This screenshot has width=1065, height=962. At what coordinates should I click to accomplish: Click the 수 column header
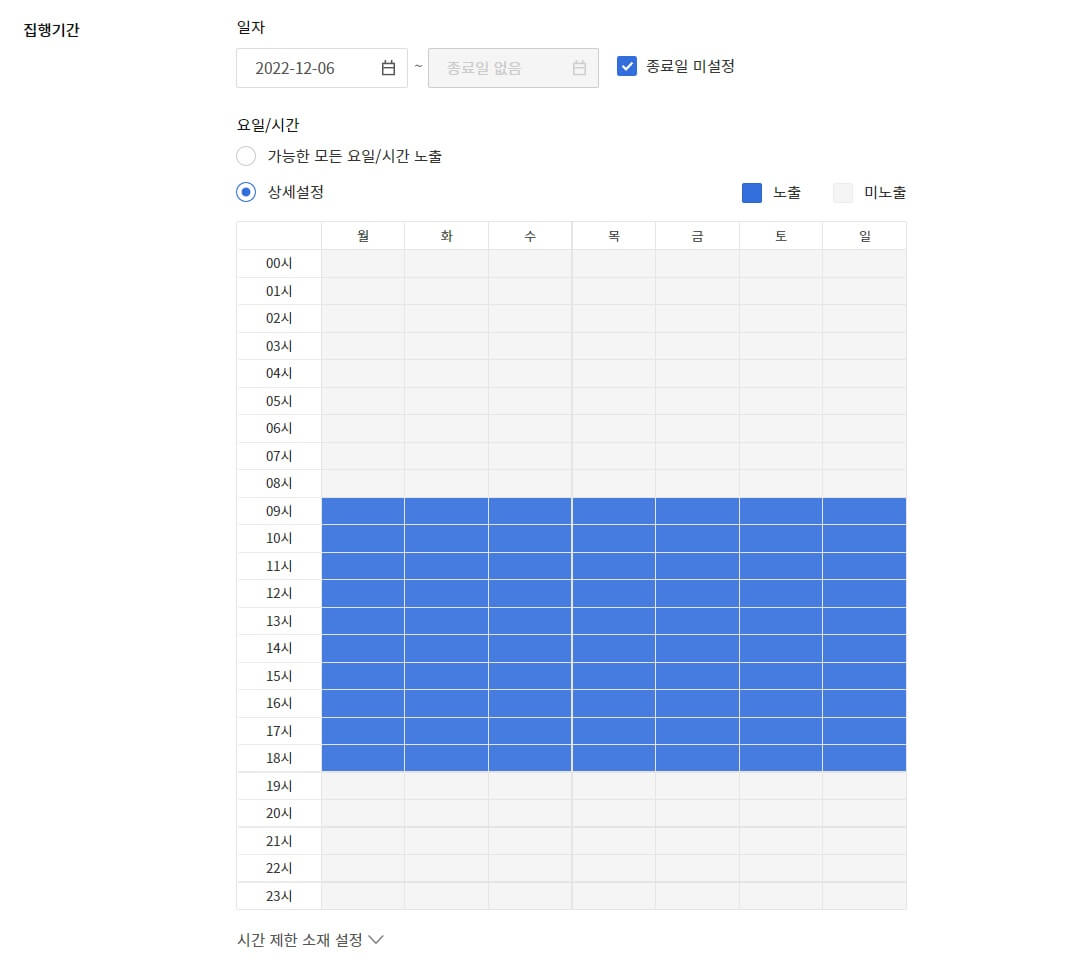(530, 236)
